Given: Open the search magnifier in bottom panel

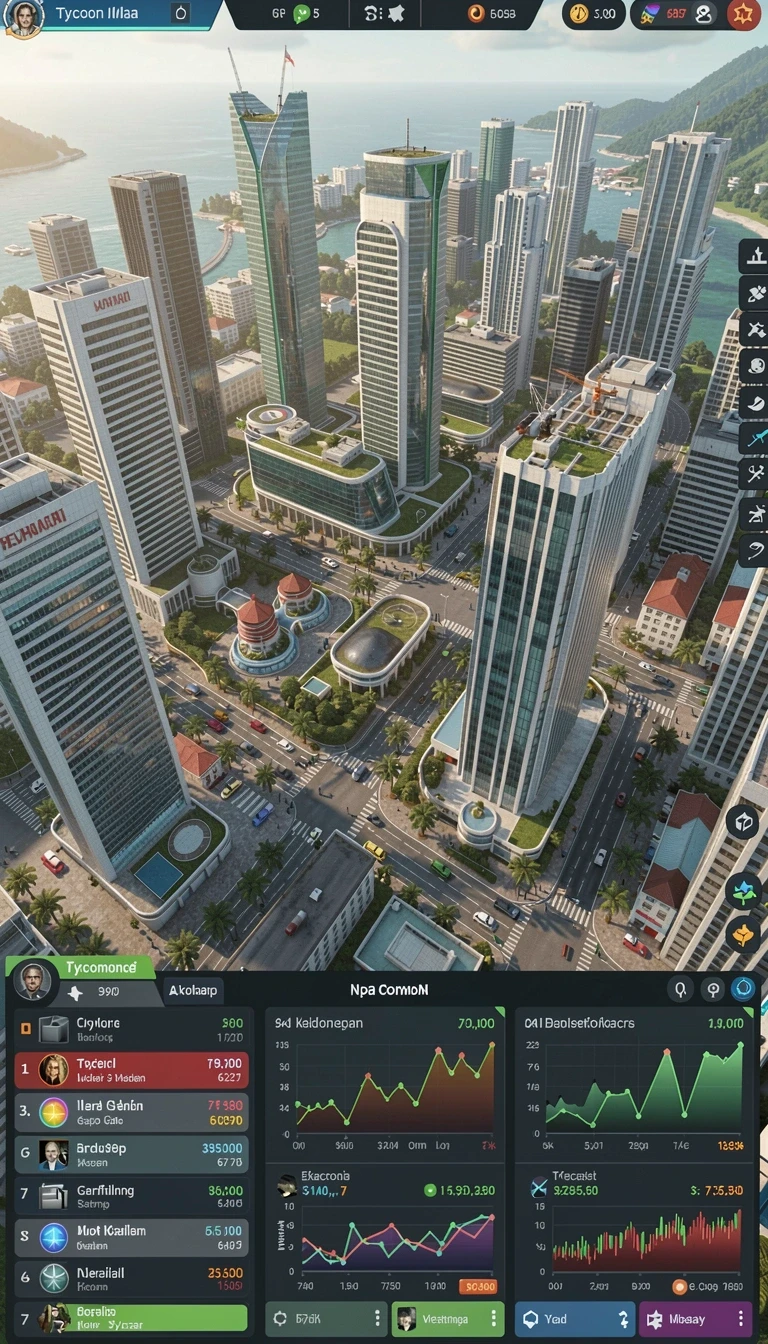Looking at the screenshot, I should [680, 989].
